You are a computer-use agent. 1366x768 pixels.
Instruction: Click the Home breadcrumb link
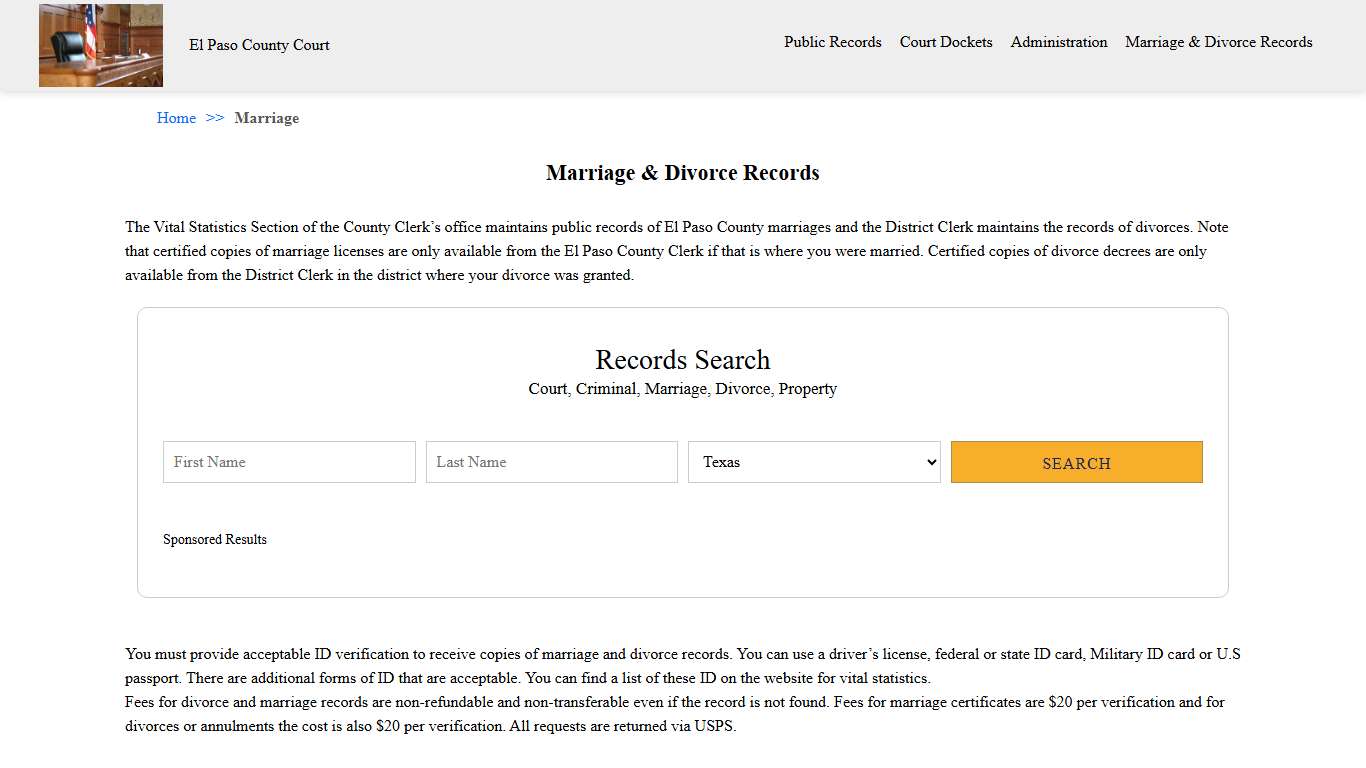point(176,118)
